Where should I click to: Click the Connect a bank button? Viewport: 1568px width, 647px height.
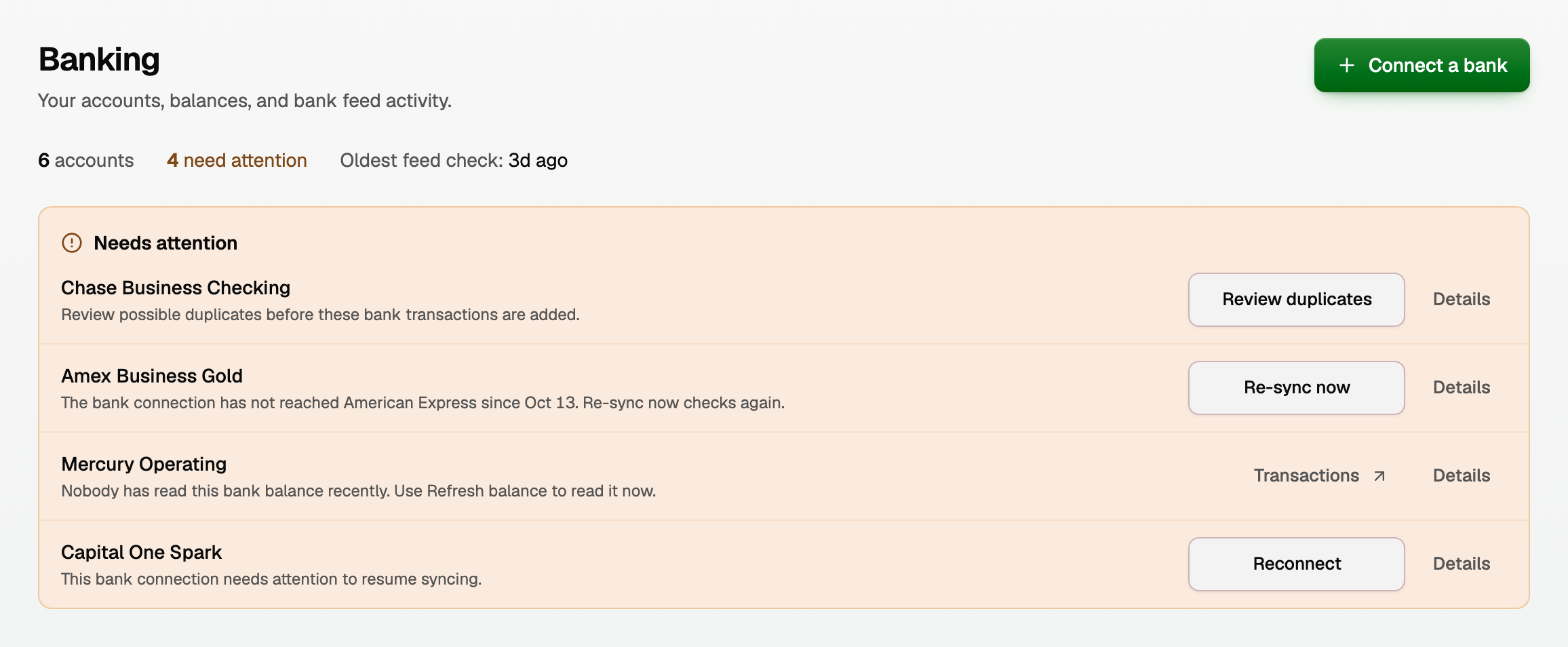(1422, 65)
